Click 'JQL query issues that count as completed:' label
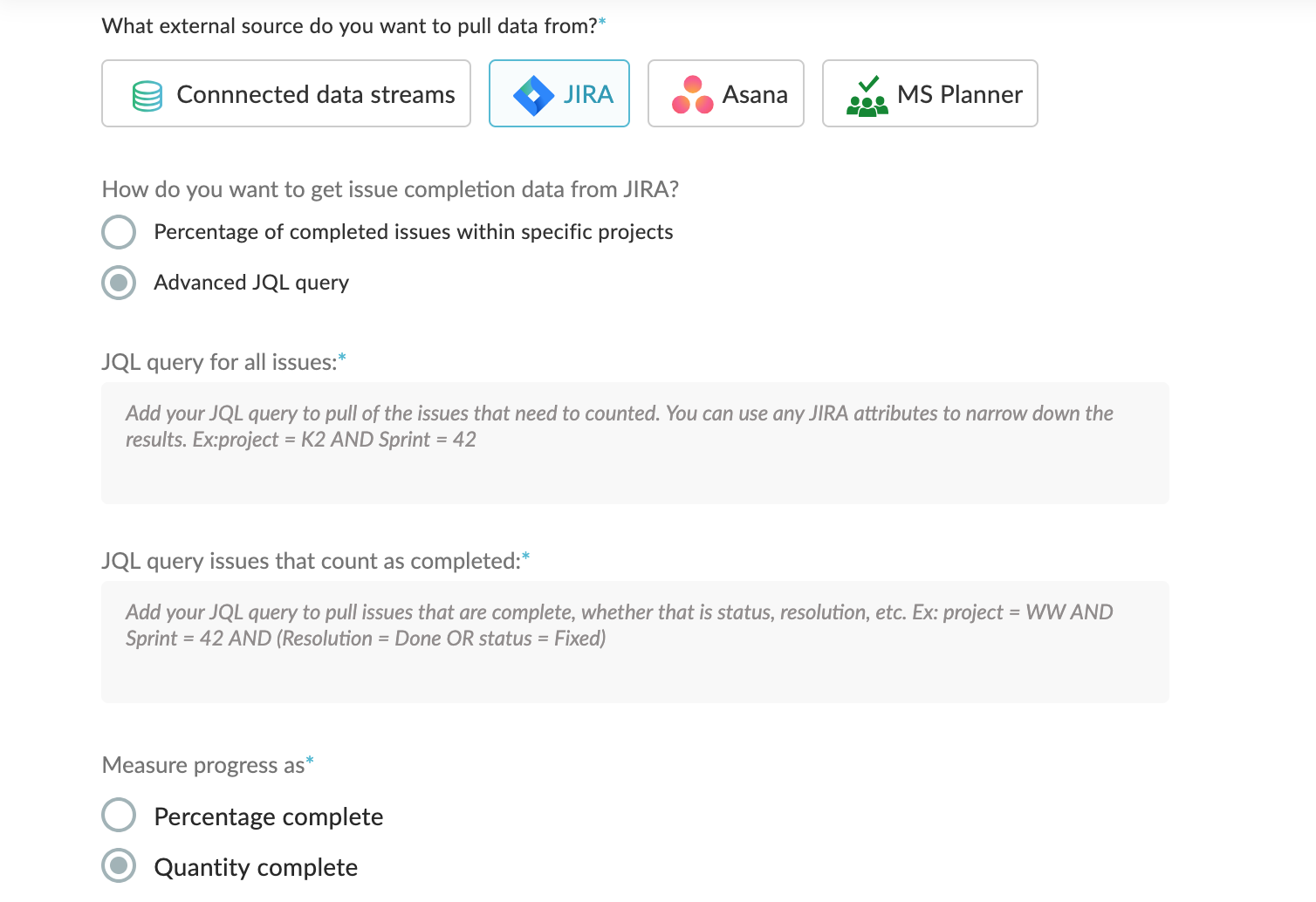Image resolution: width=1316 pixels, height=902 pixels. click(311, 561)
